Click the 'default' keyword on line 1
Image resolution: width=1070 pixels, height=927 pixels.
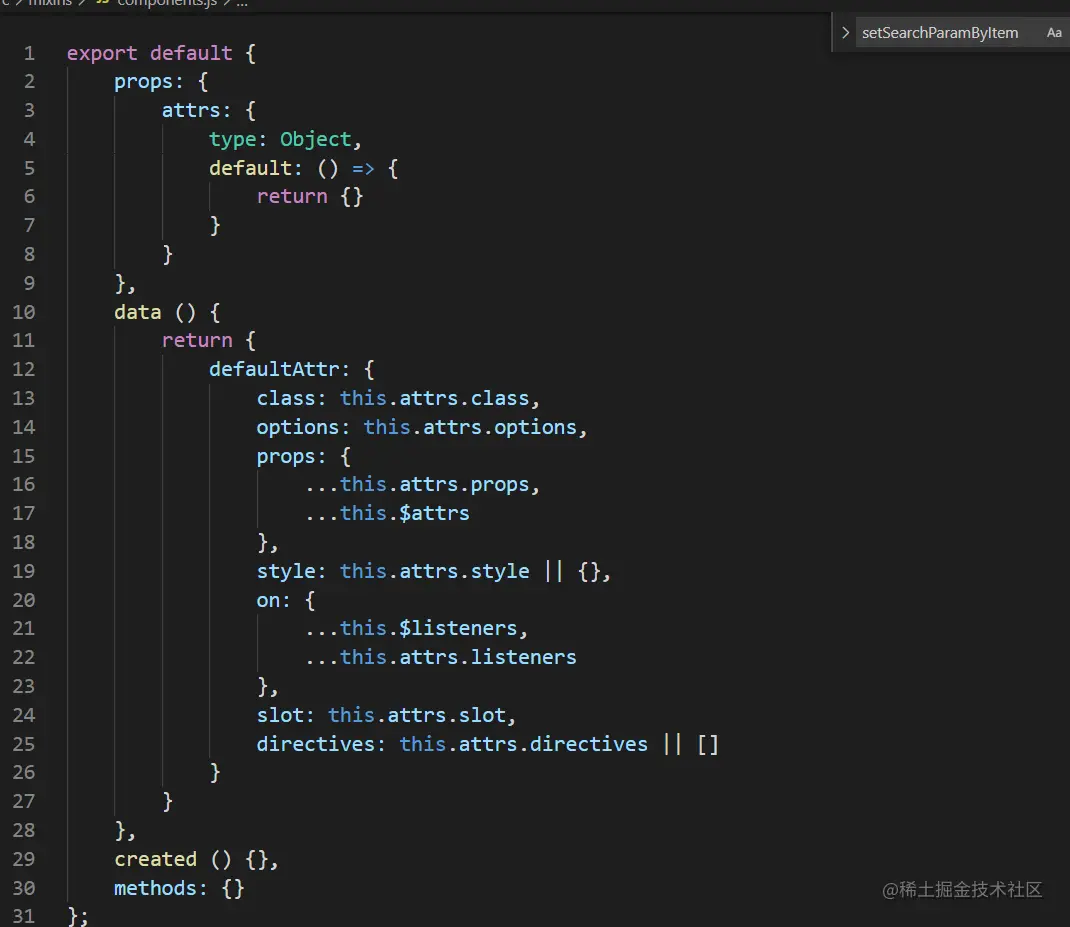click(x=191, y=53)
